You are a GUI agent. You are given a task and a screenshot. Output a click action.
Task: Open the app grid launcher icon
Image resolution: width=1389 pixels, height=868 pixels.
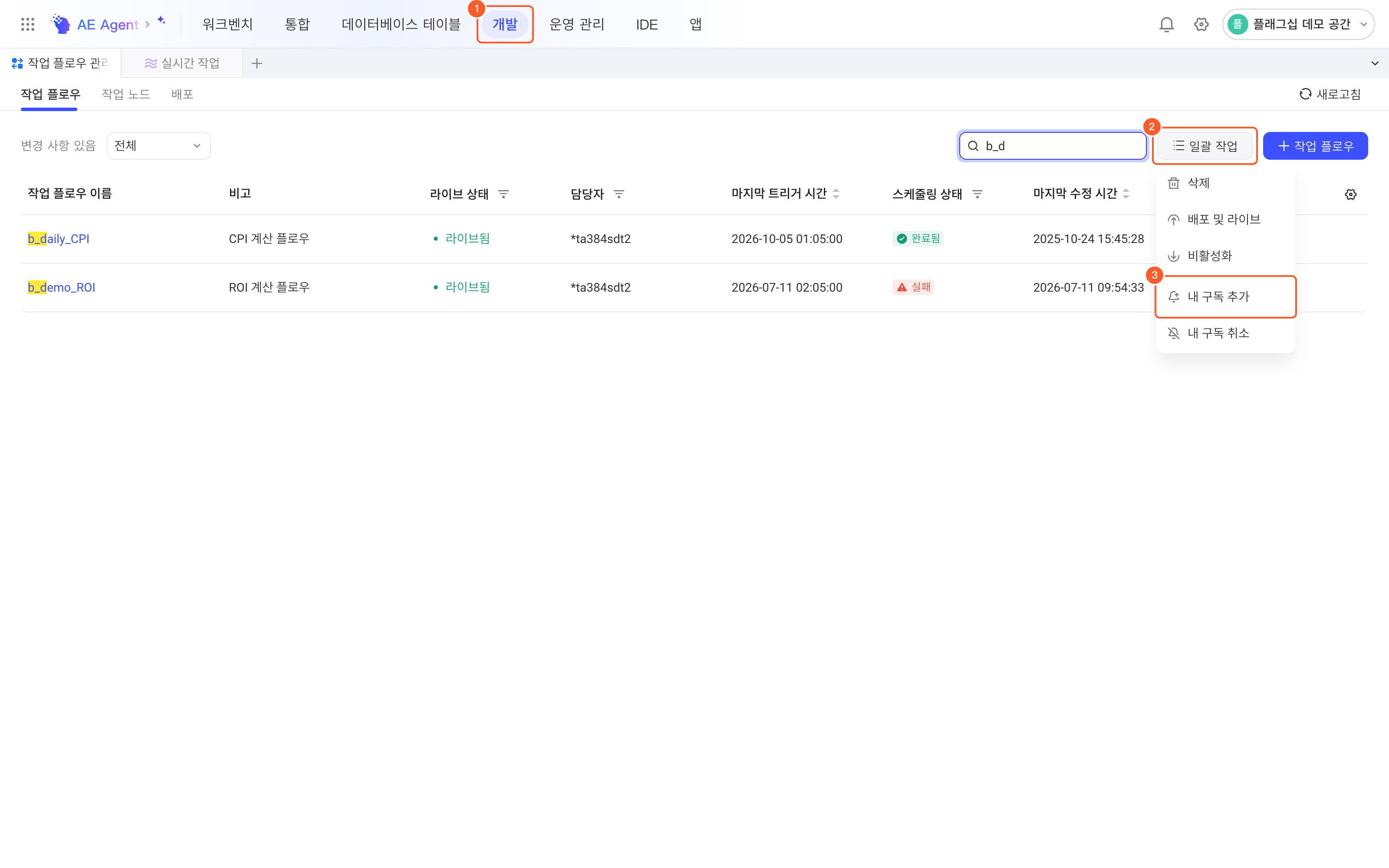point(27,24)
